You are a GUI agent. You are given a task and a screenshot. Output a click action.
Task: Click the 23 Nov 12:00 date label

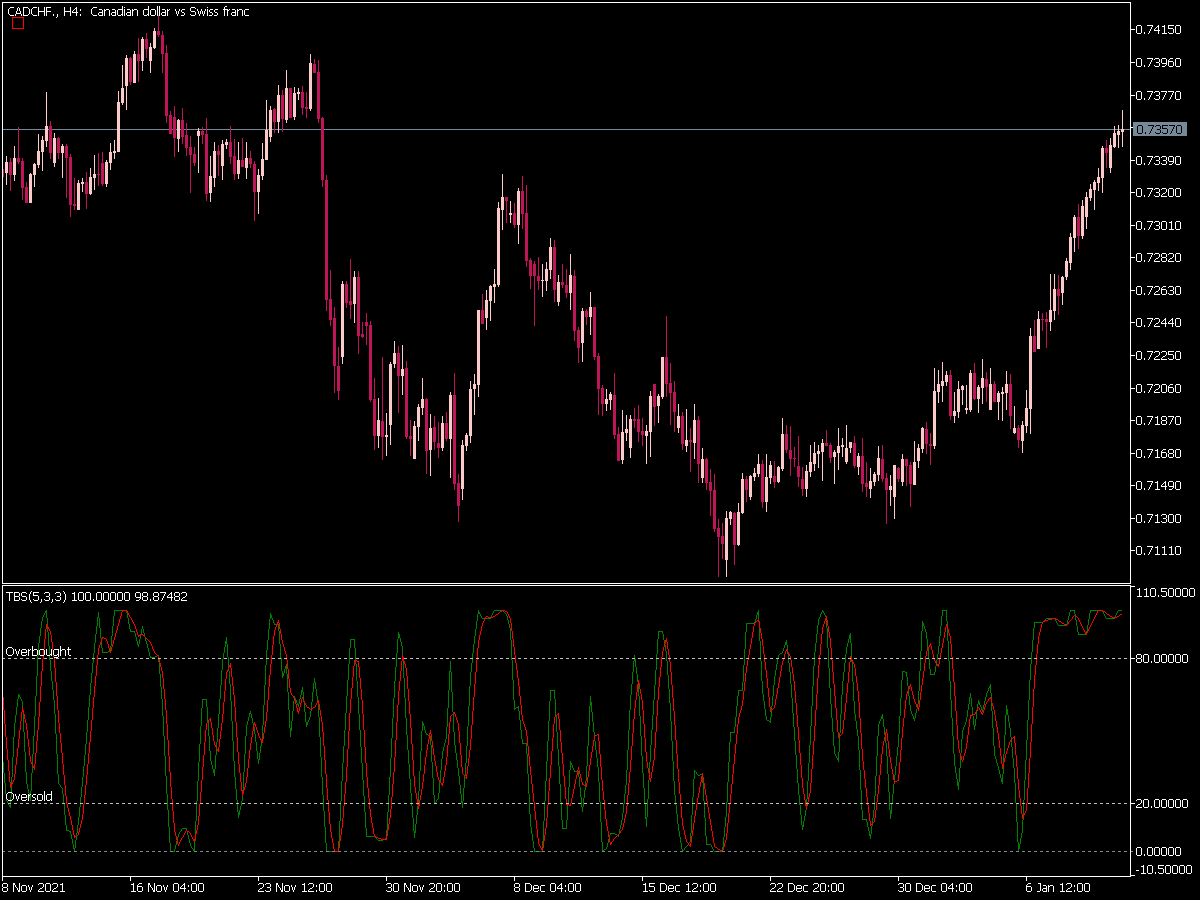pyautogui.click(x=295, y=887)
